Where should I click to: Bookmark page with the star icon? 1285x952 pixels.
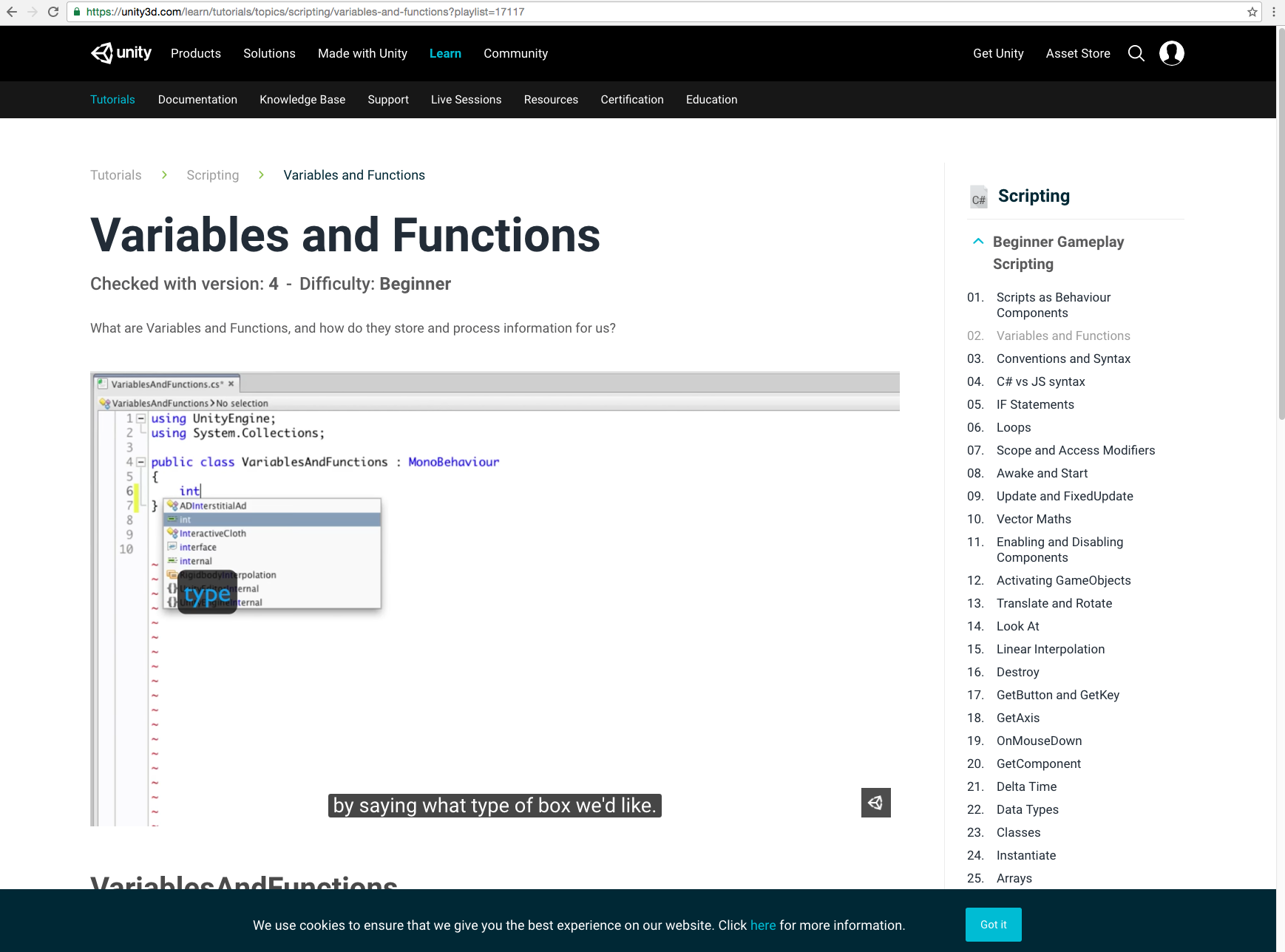click(x=1252, y=12)
